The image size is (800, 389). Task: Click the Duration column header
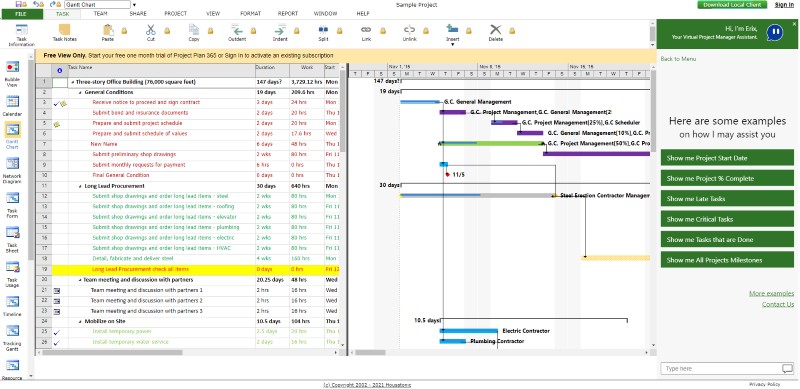[272, 70]
